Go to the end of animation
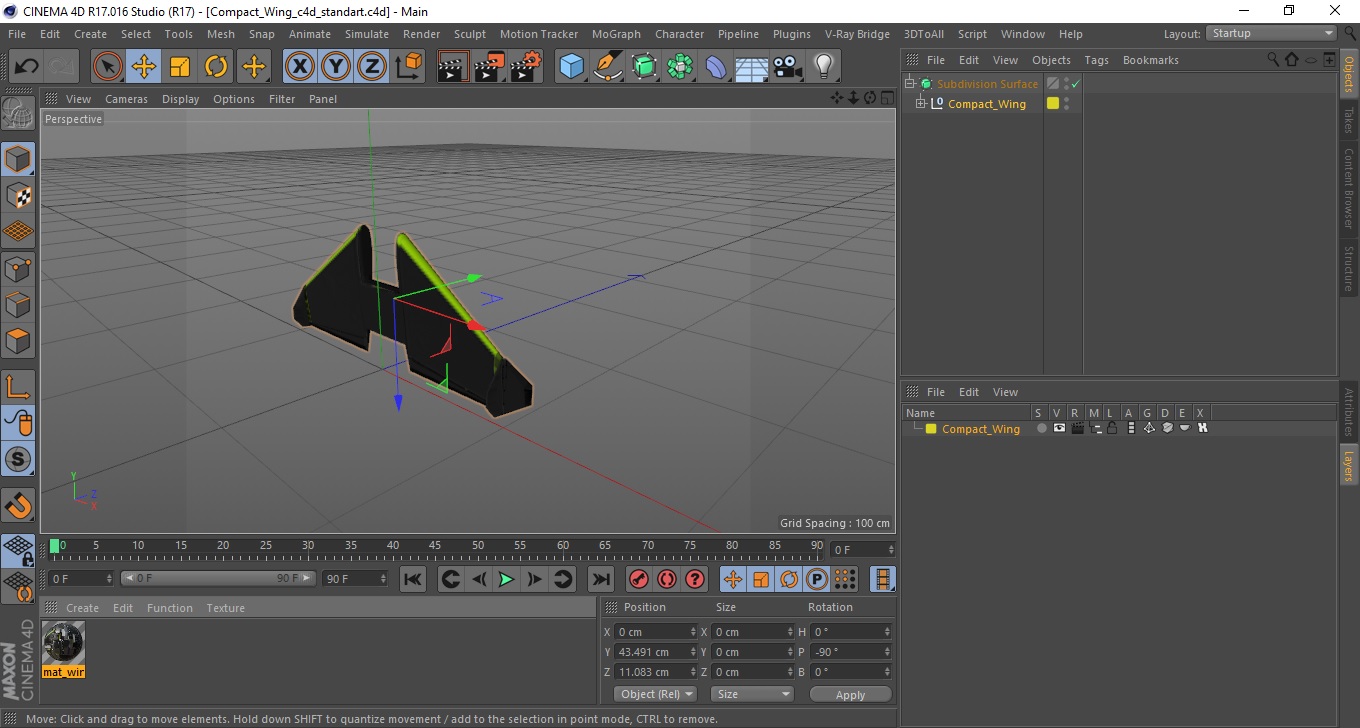This screenshot has height=728, width=1360. coord(600,579)
